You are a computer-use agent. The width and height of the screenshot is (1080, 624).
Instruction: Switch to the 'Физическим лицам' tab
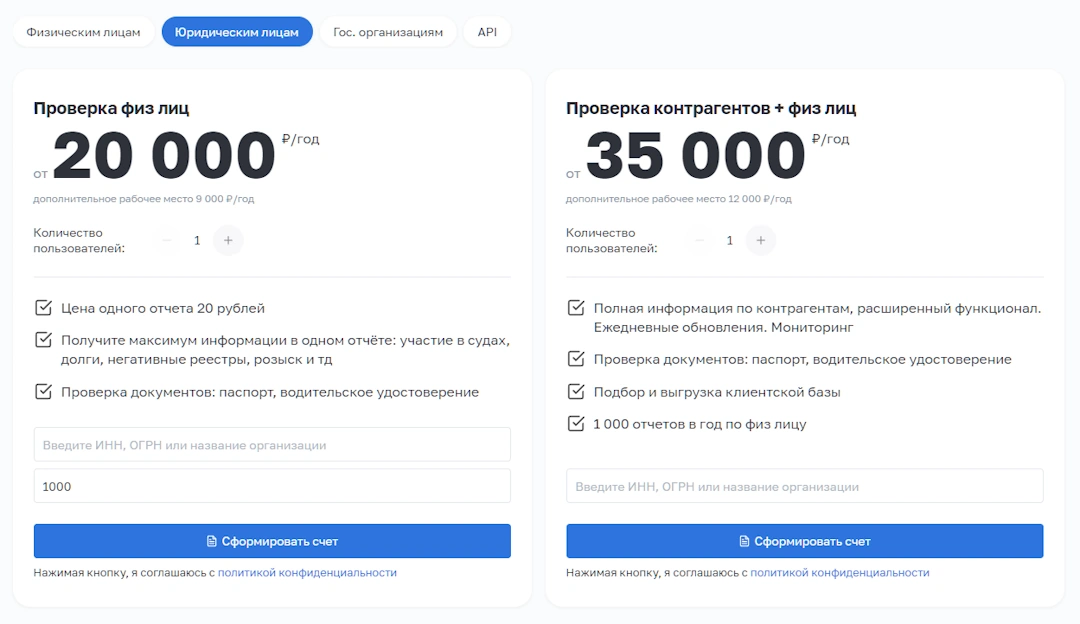(84, 31)
